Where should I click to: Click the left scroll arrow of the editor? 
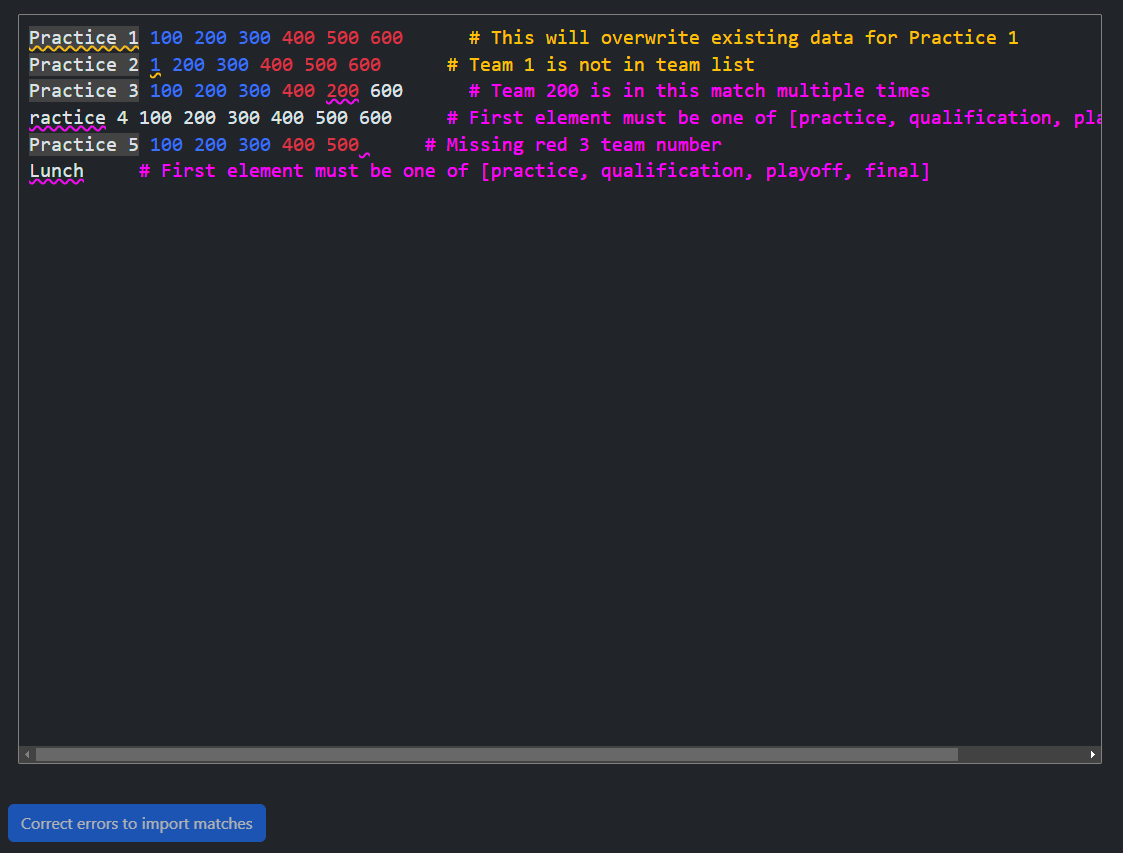coord(27,754)
